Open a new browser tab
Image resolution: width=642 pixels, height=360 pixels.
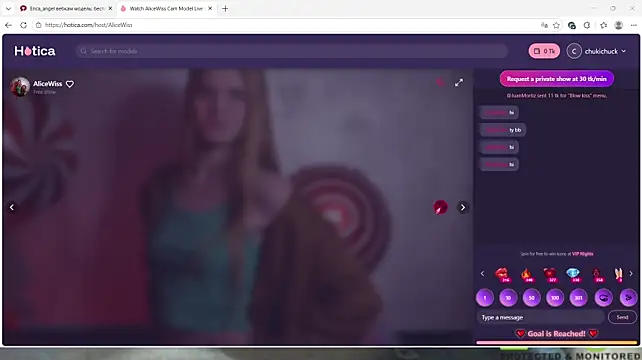point(225,8)
